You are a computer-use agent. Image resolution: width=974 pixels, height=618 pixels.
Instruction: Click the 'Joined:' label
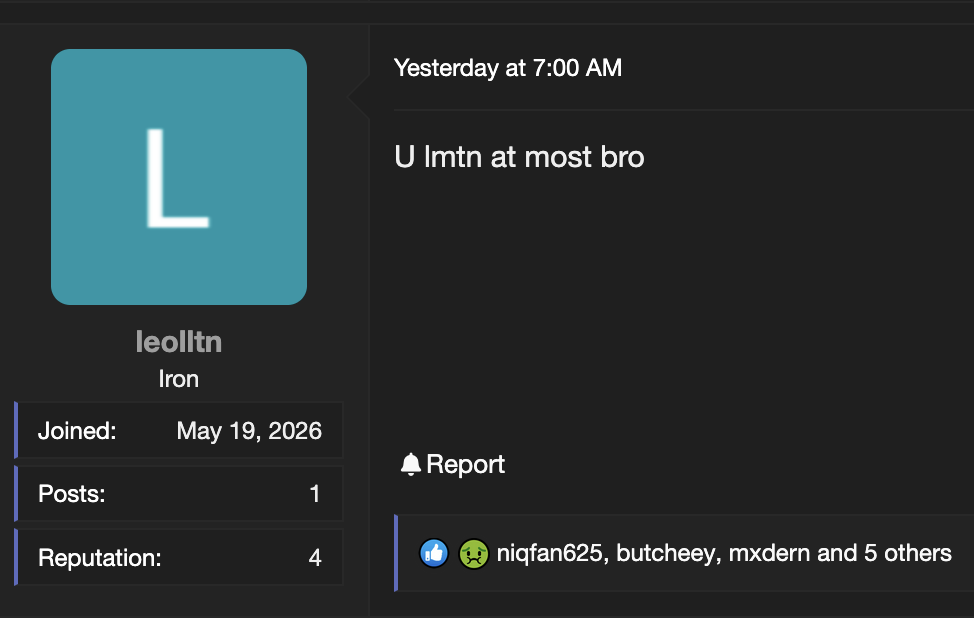tap(77, 431)
